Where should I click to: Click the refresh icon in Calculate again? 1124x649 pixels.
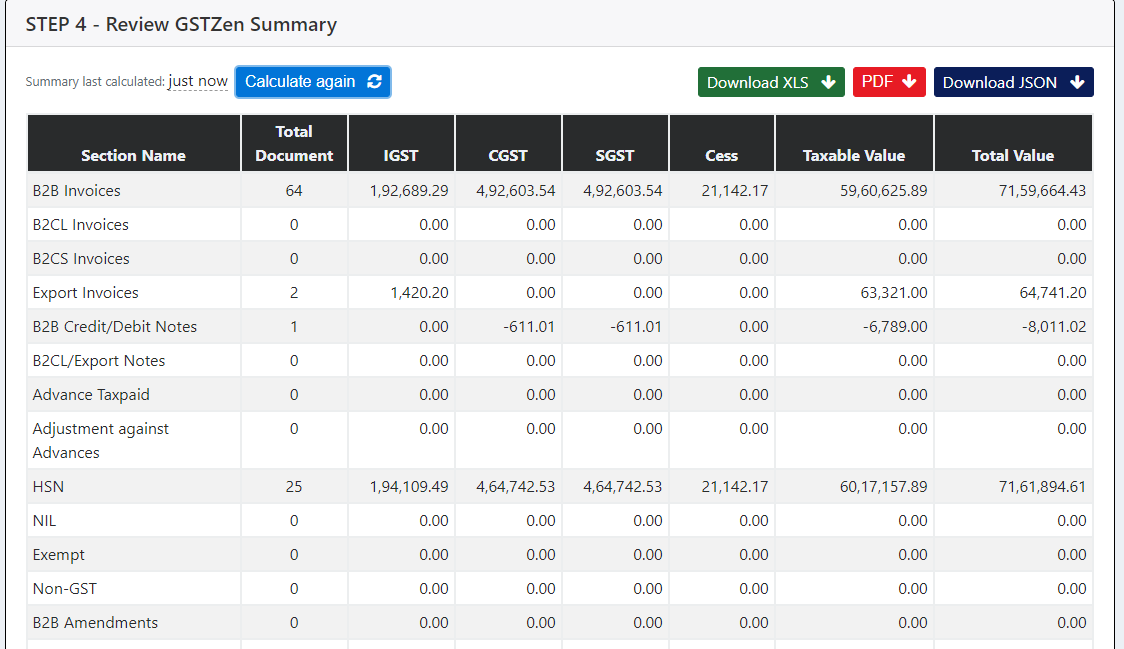coord(374,82)
